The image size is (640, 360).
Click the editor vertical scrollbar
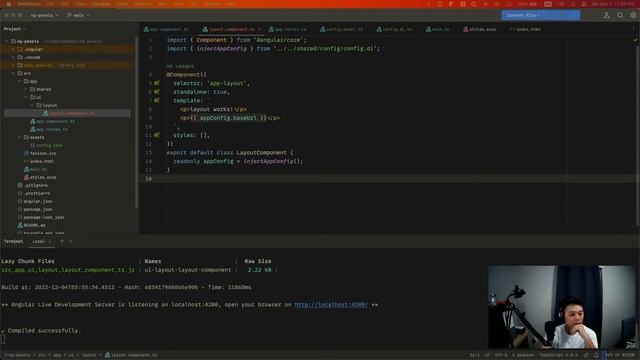(x=638, y=135)
